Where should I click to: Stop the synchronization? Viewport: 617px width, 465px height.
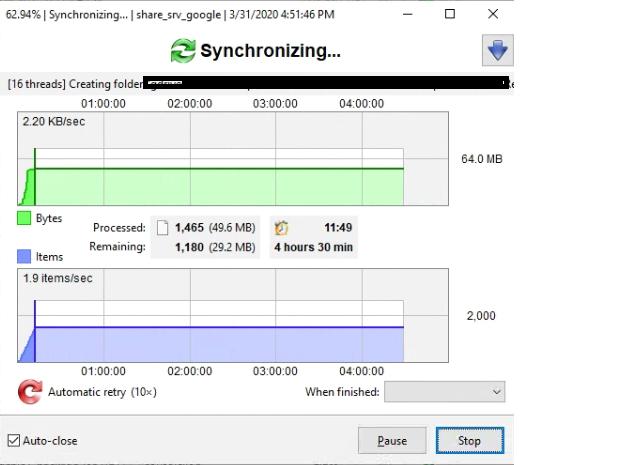[469, 440]
